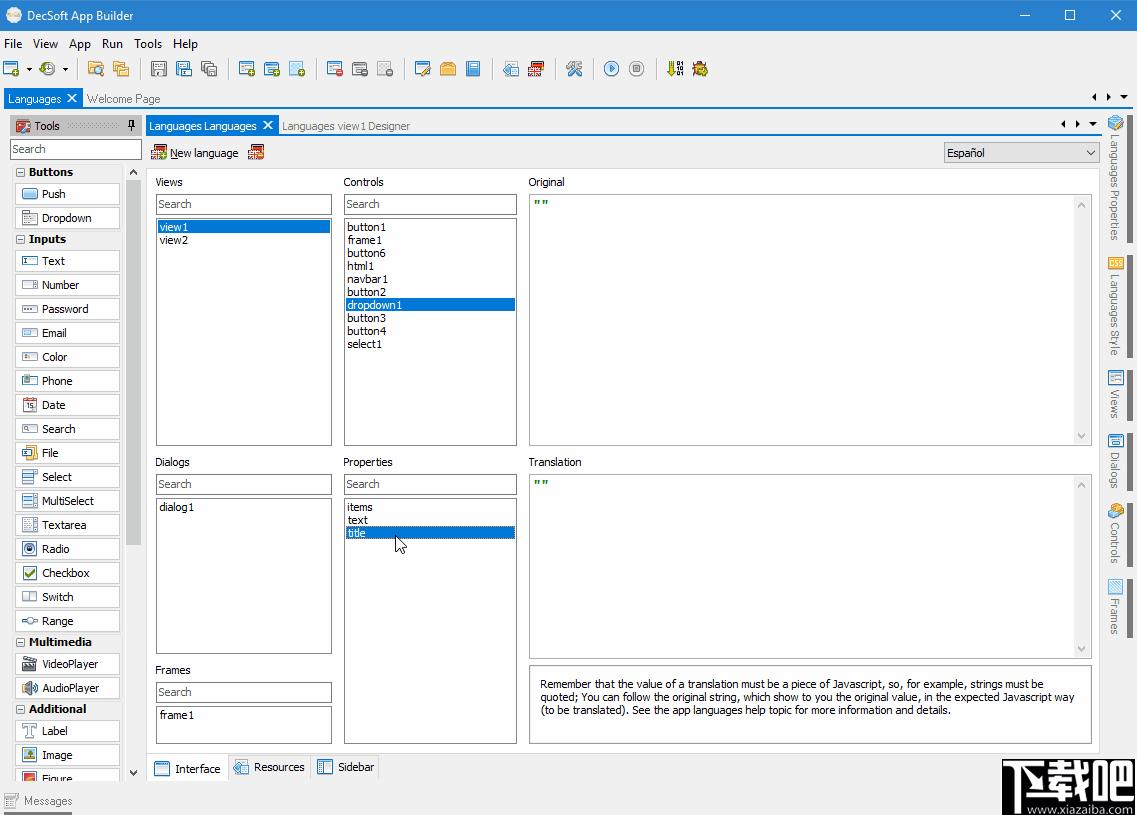Select the Switch control in Tools
Viewport: 1137px width, 815px height.
tap(67, 597)
